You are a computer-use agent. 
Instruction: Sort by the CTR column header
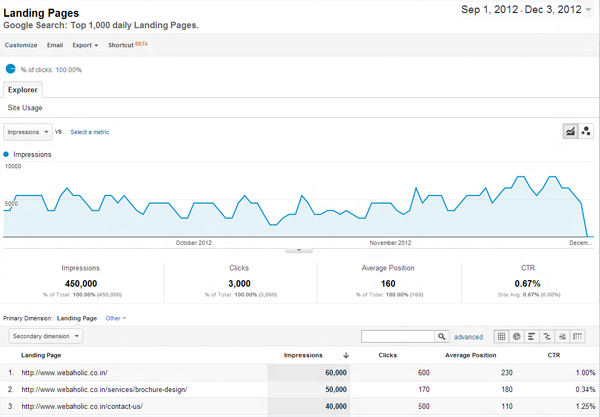tap(554, 355)
